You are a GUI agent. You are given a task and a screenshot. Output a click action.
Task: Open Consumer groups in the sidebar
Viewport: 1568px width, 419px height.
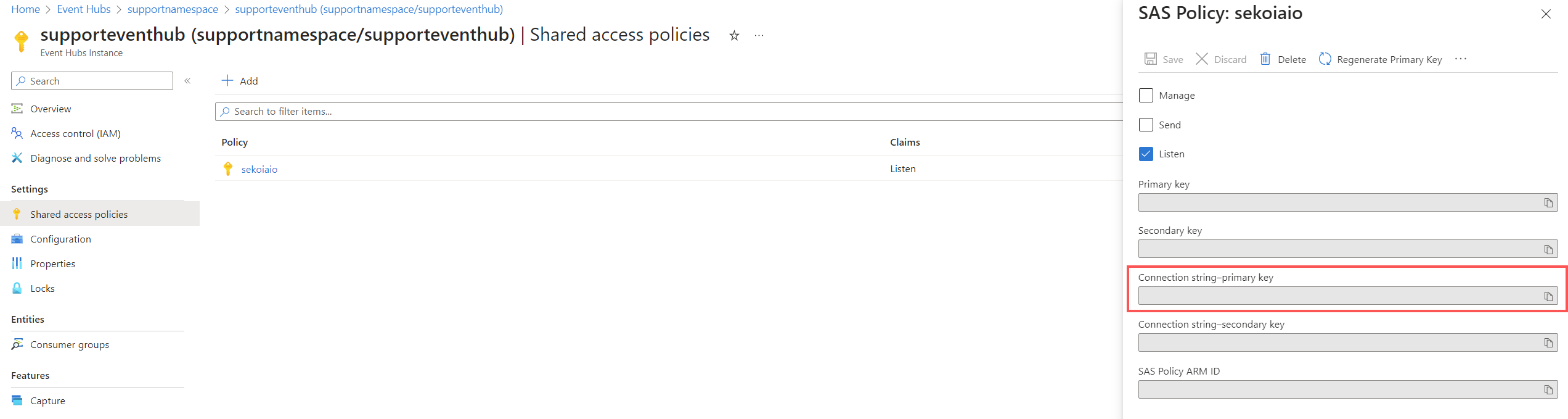click(x=70, y=344)
